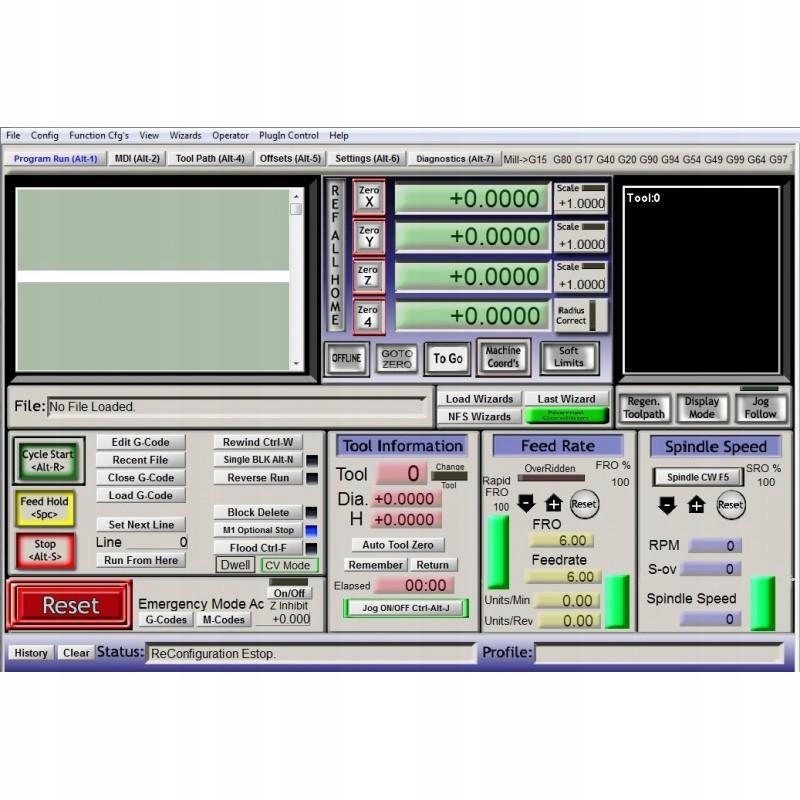Click the To Go button

point(447,359)
